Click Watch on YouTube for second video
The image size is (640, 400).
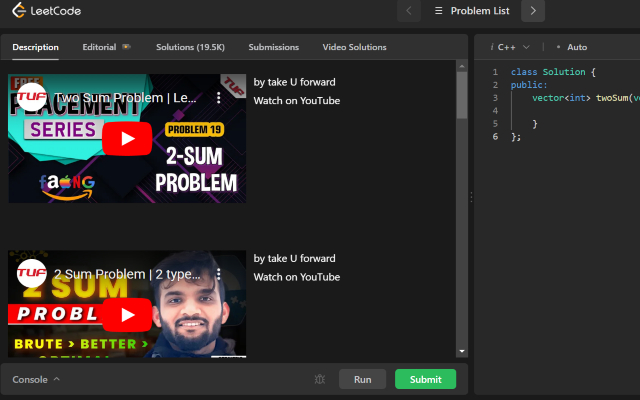297,277
